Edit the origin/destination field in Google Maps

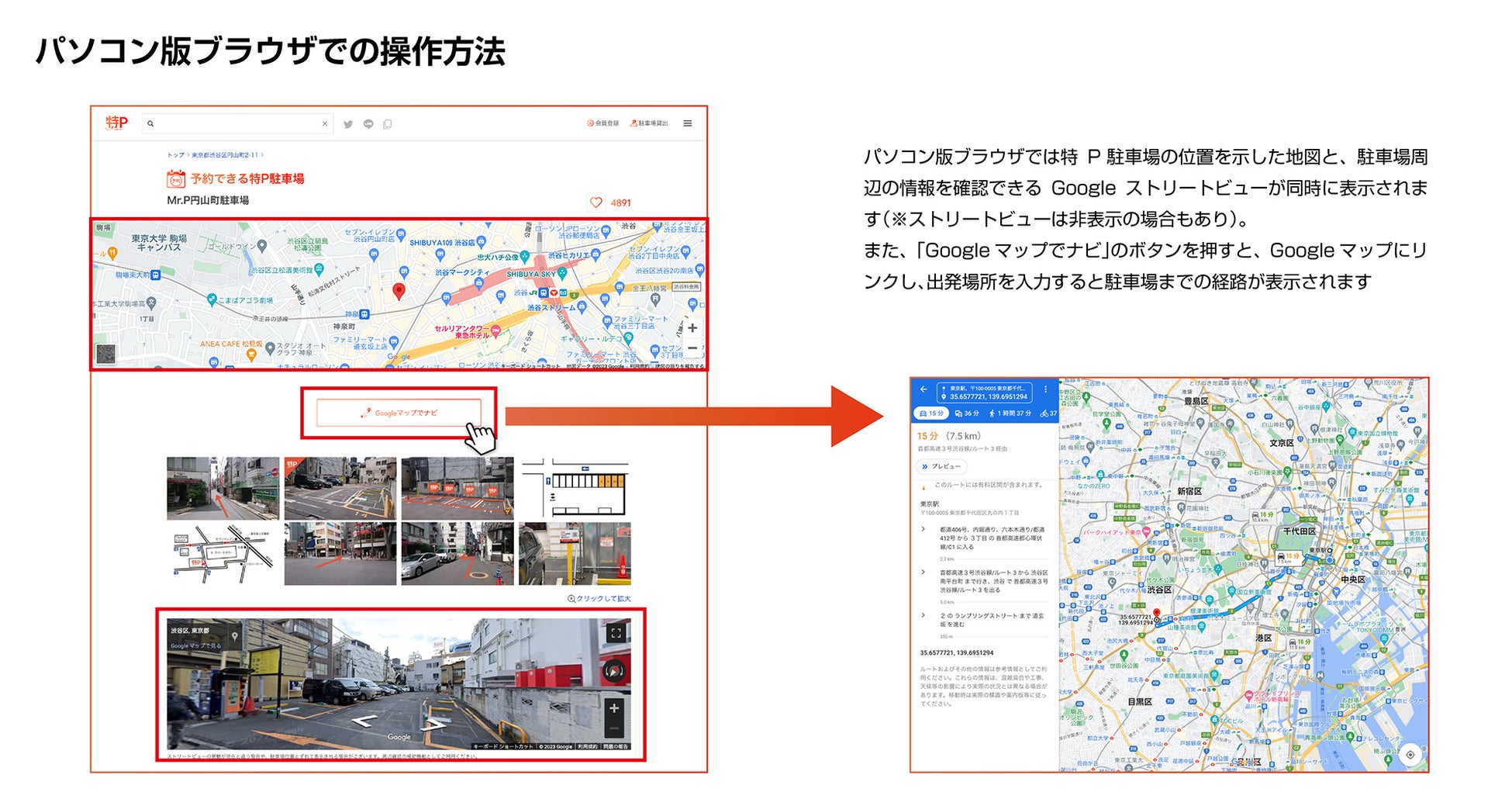[x=985, y=393]
